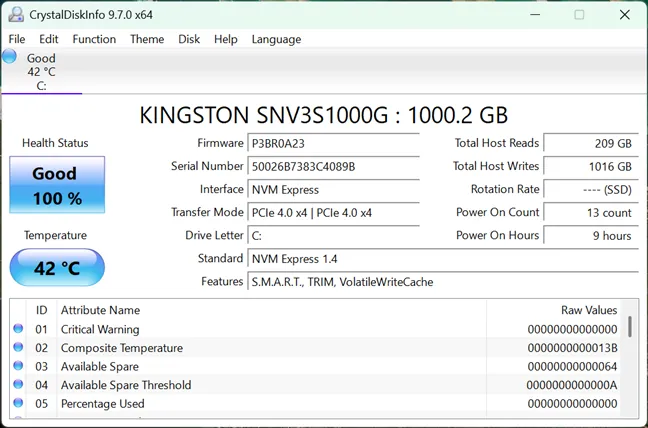Click status orb of Available Spare row
The width and height of the screenshot is (648, 428).
18,366
